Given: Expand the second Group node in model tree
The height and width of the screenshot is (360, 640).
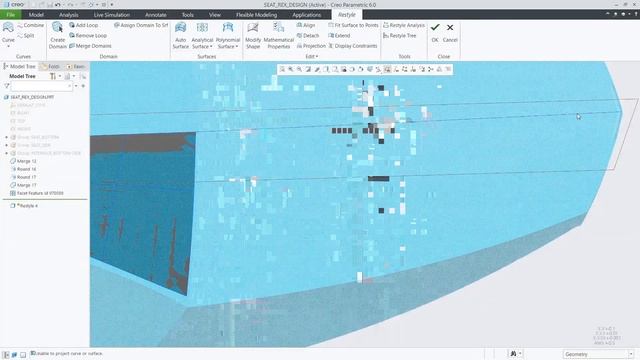Looking at the screenshot, I should (x=7, y=145).
